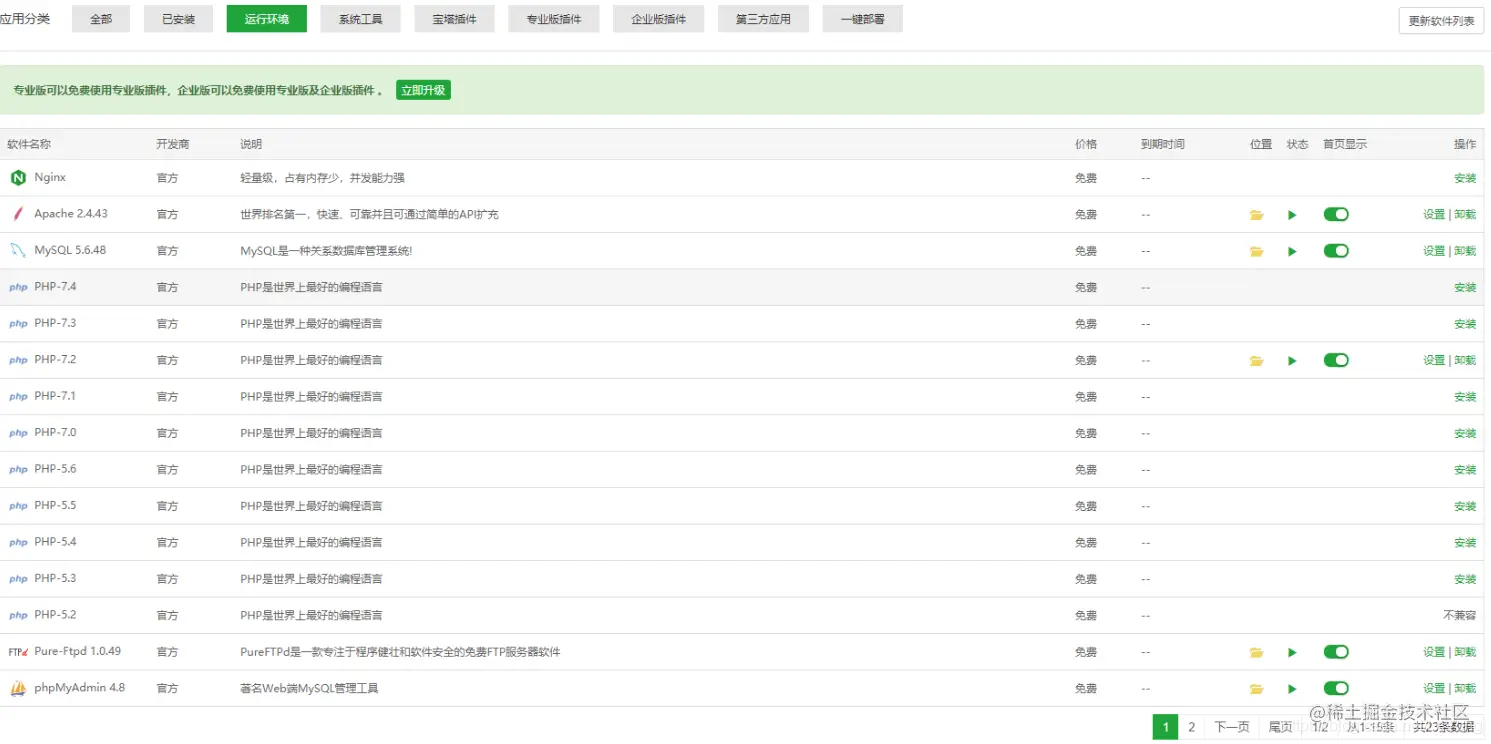This screenshot has width=1491, height=744.
Task: Toggle phpMyAdmin homepage display switch
Action: click(1336, 688)
